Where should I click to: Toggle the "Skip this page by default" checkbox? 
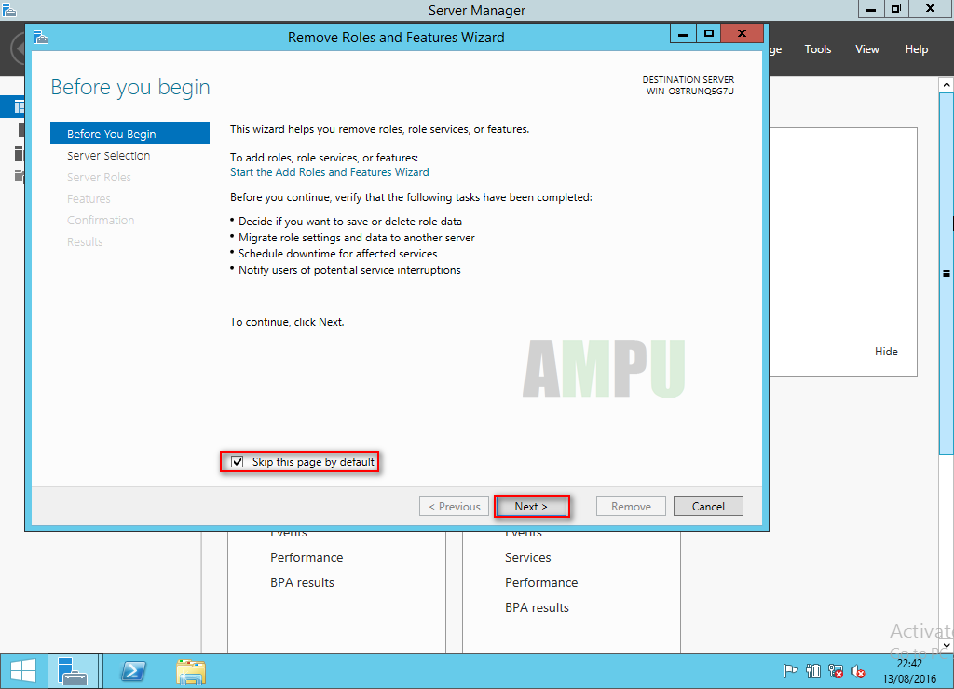pyautogui.click(x=235, y=461)
